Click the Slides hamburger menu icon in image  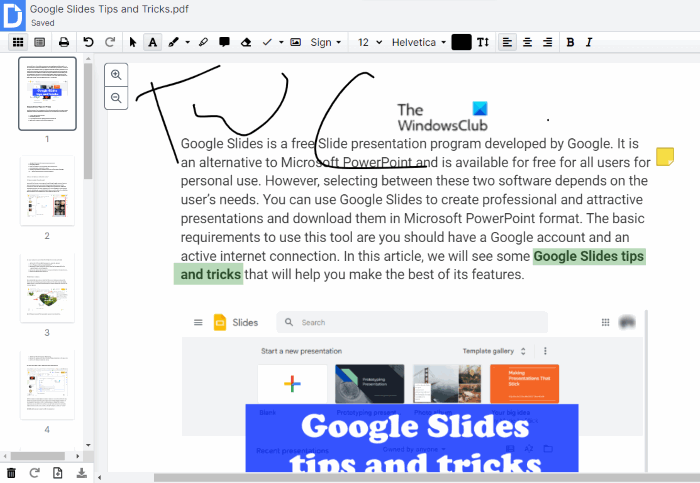pos(198,322)
